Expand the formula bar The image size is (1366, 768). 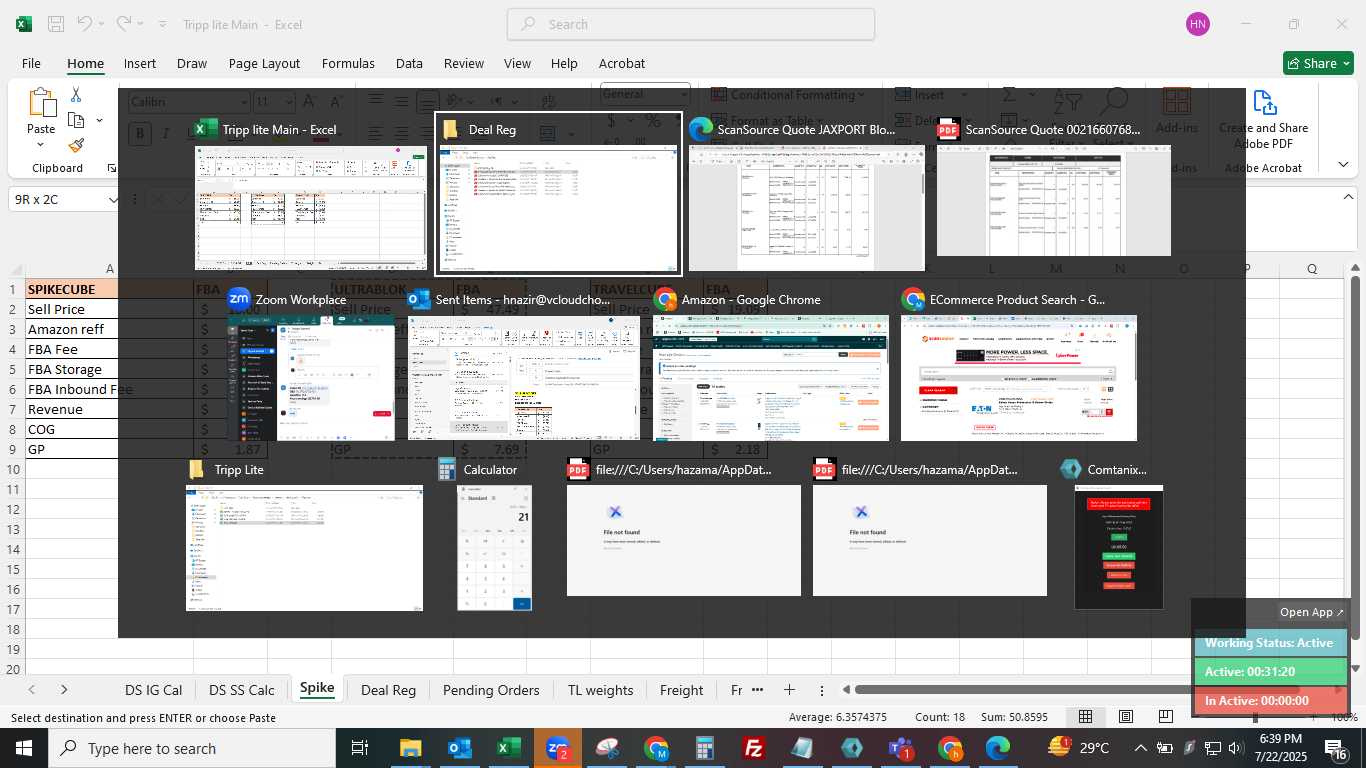1348,198
